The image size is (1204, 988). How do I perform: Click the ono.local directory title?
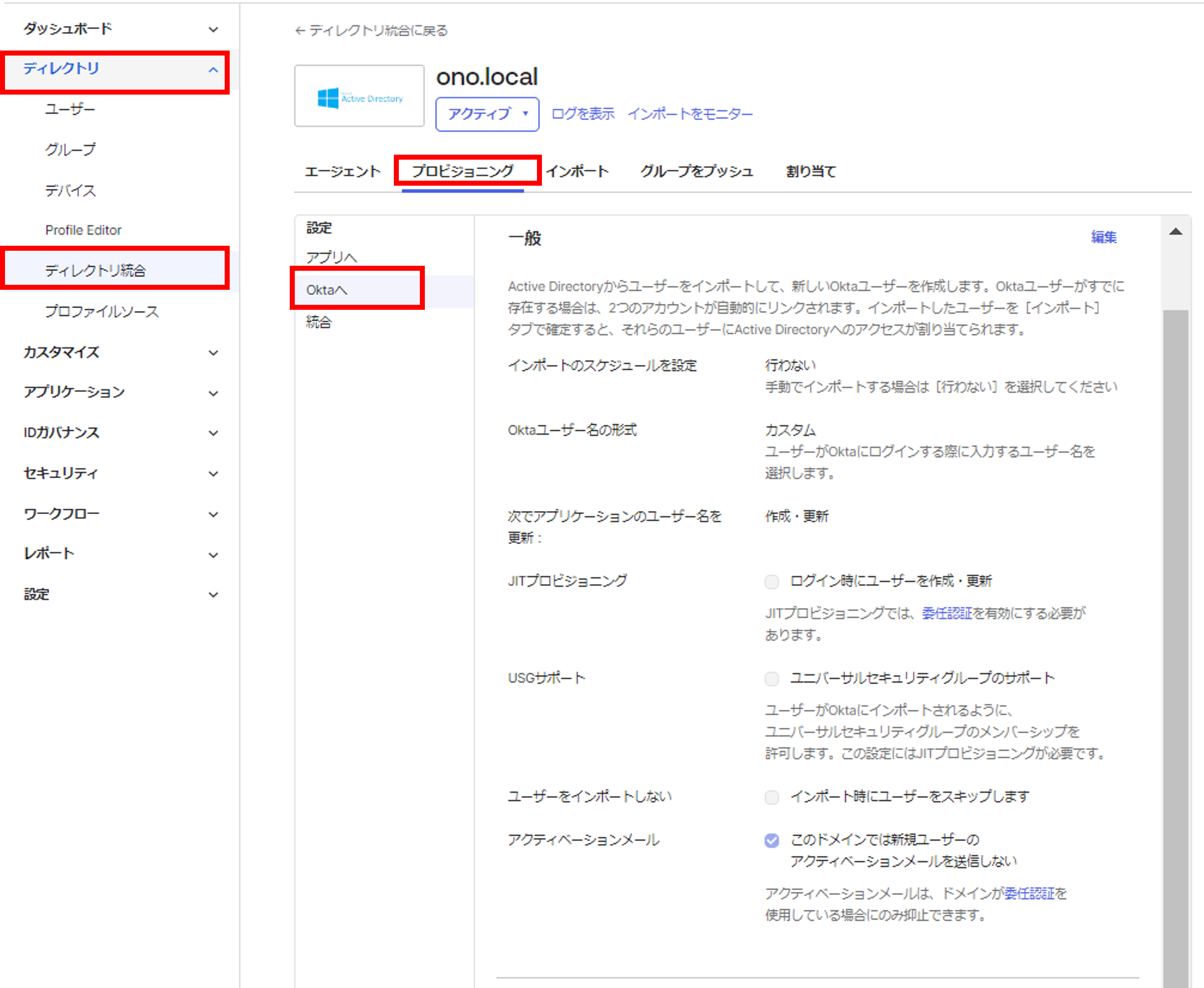point(486,76)
